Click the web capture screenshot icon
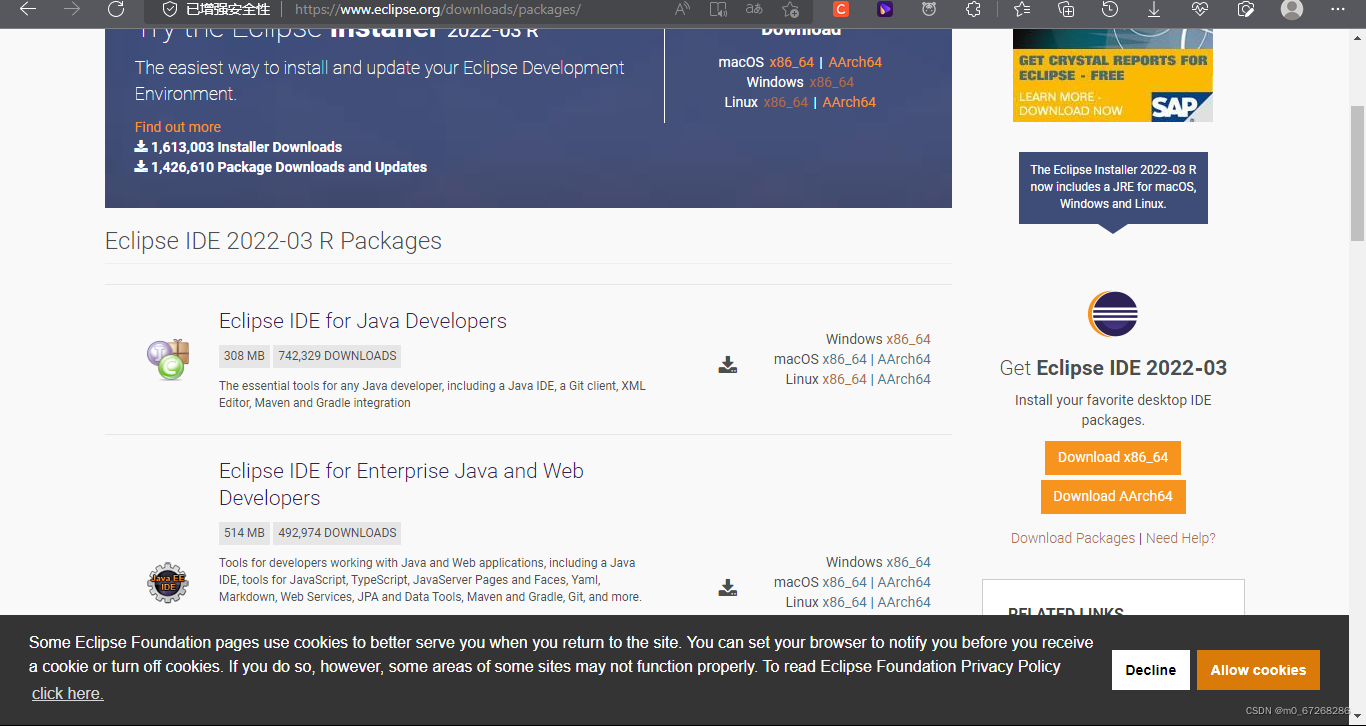The image size is (1366, 726). tap(1245, 9)
